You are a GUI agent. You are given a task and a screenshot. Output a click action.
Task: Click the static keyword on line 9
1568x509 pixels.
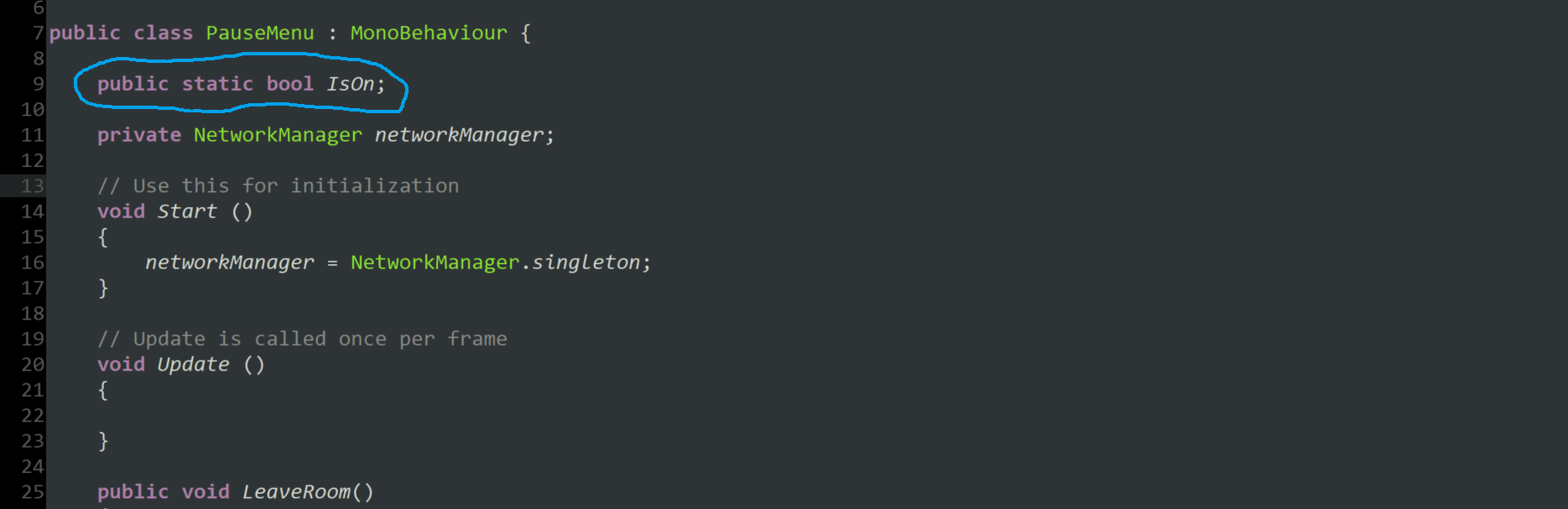[x=217, y=84]
